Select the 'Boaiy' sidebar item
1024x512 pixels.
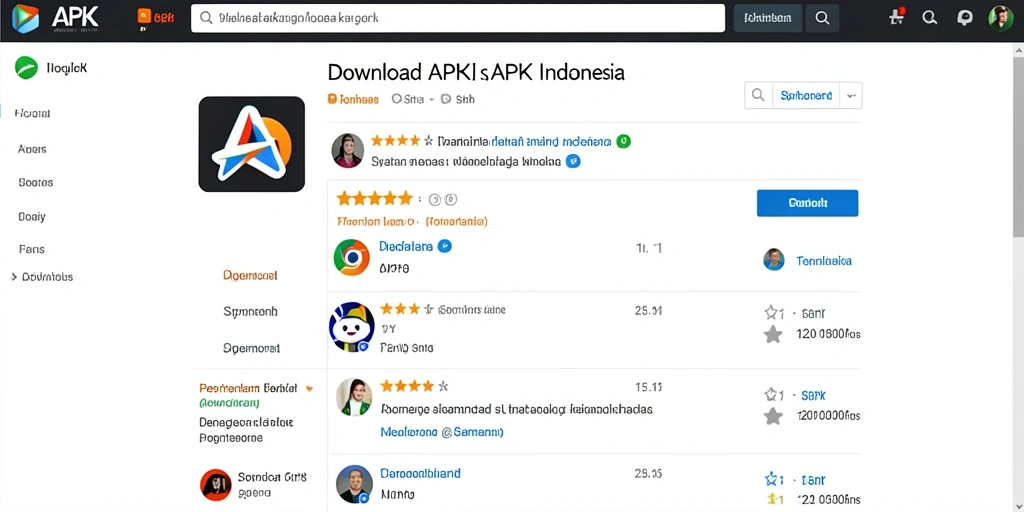(x=32, y=216)
